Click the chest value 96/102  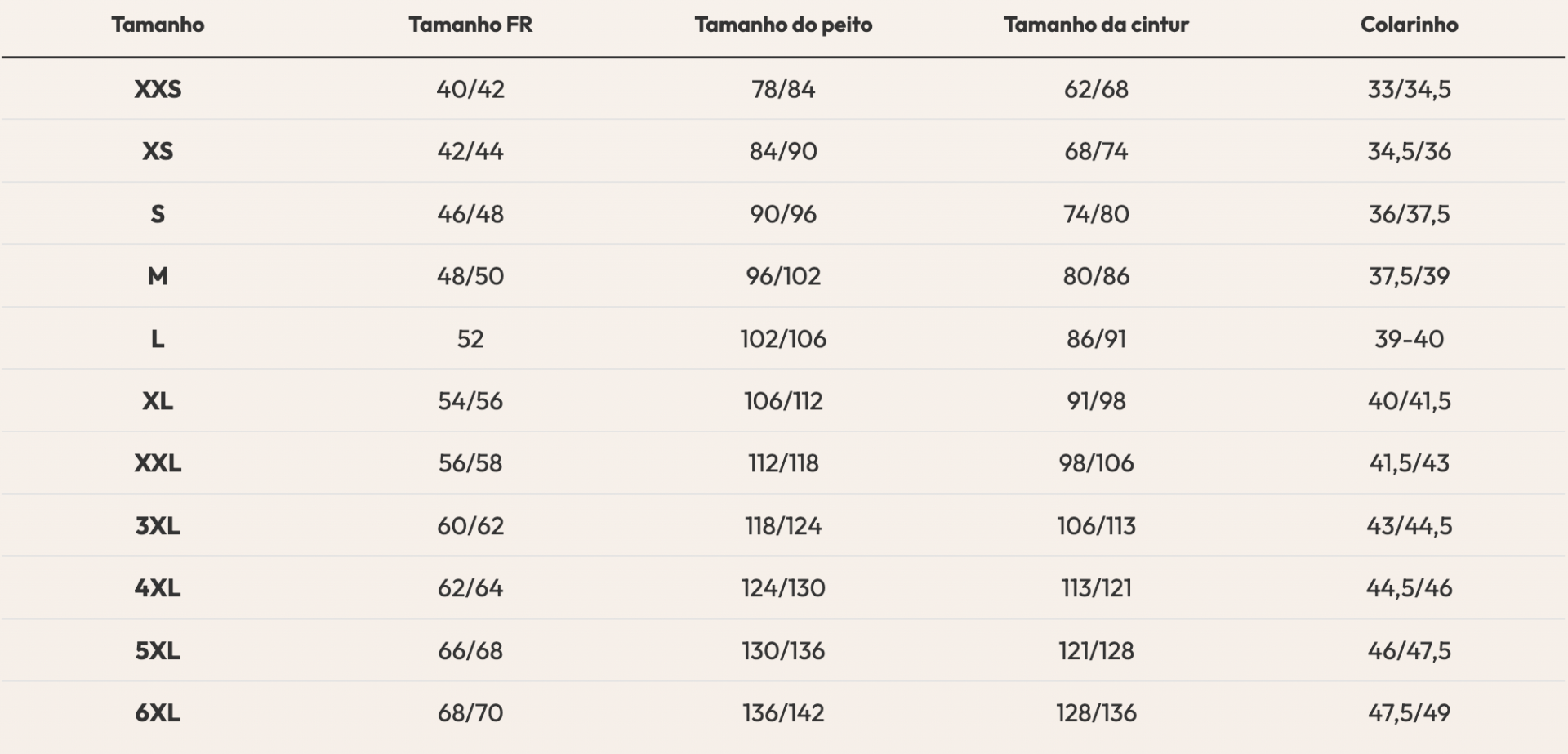point(783,276)
